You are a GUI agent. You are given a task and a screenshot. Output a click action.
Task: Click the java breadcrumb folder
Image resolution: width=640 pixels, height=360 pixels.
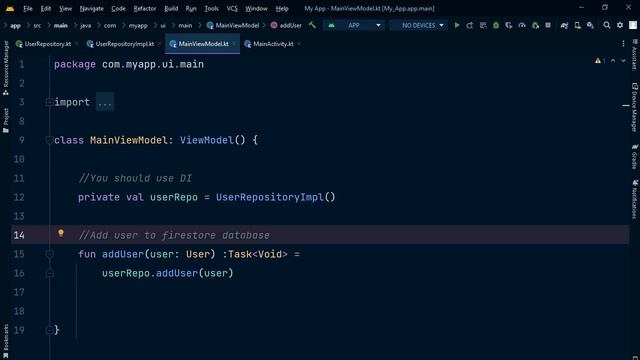[x=85, y=25]
